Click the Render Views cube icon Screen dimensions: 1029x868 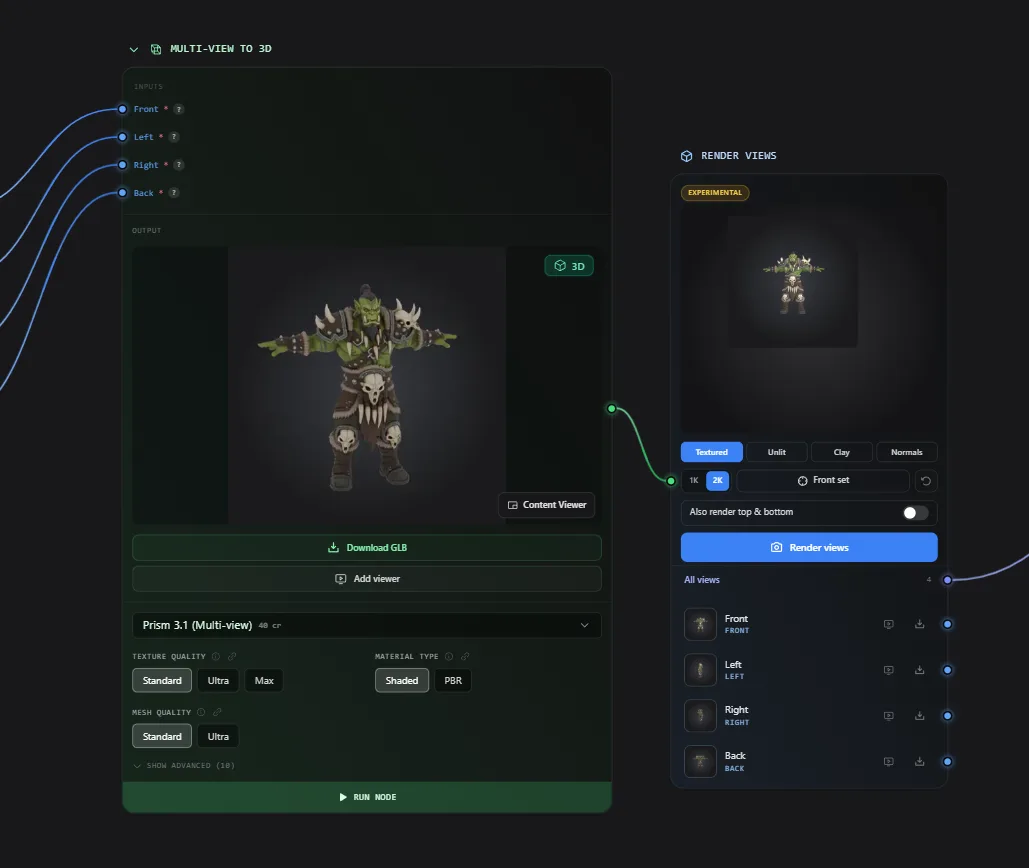[686, 156]
